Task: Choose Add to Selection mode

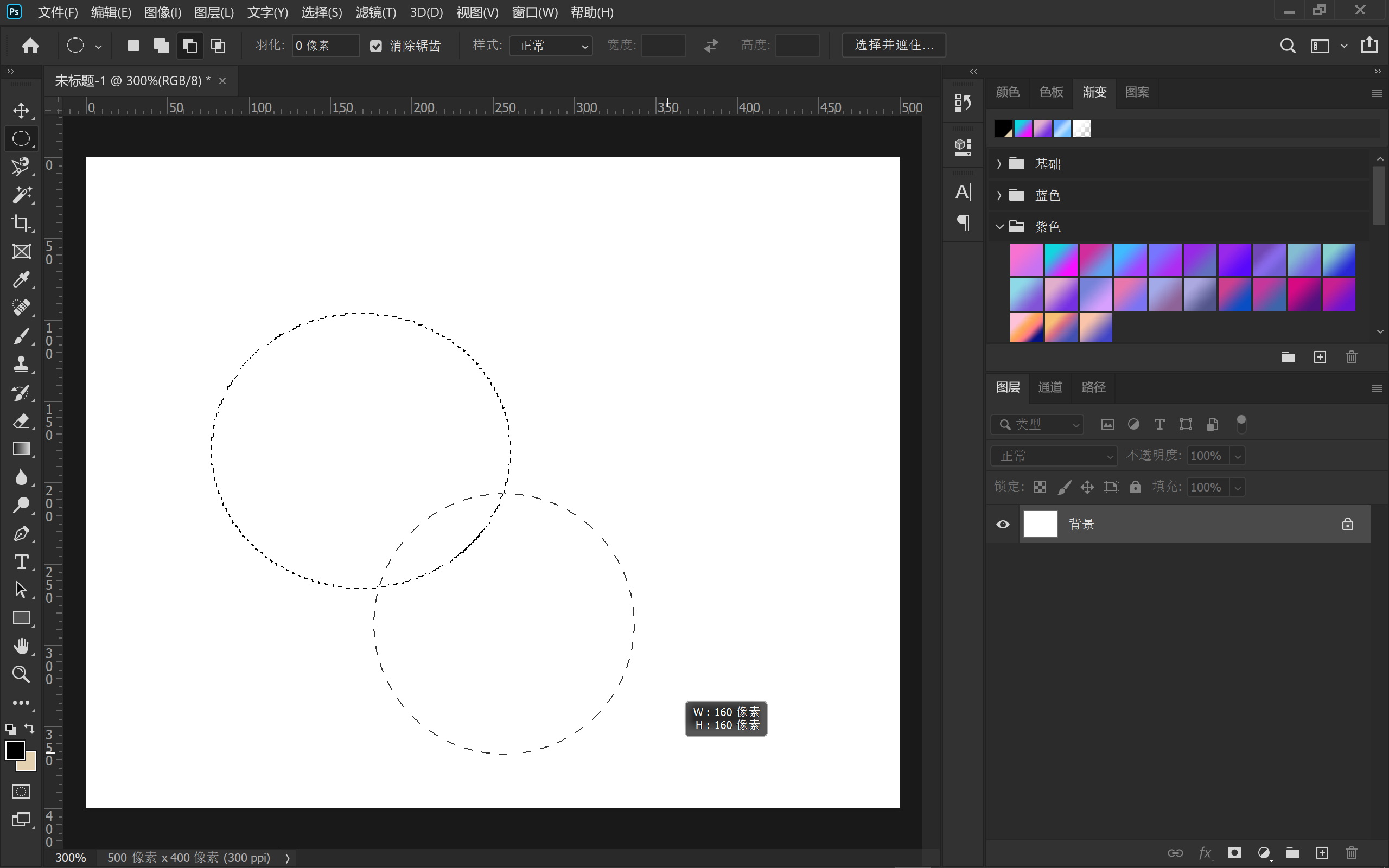Action: (x=162, y=46)
